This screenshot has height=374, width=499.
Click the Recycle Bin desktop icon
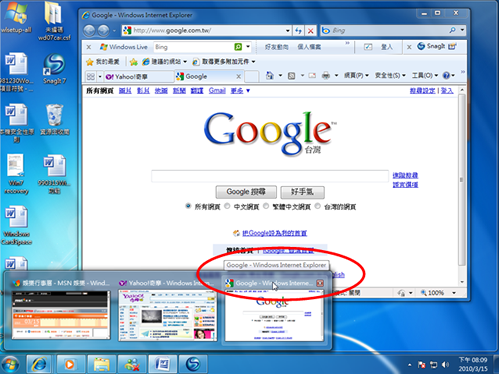coord(54,120)
